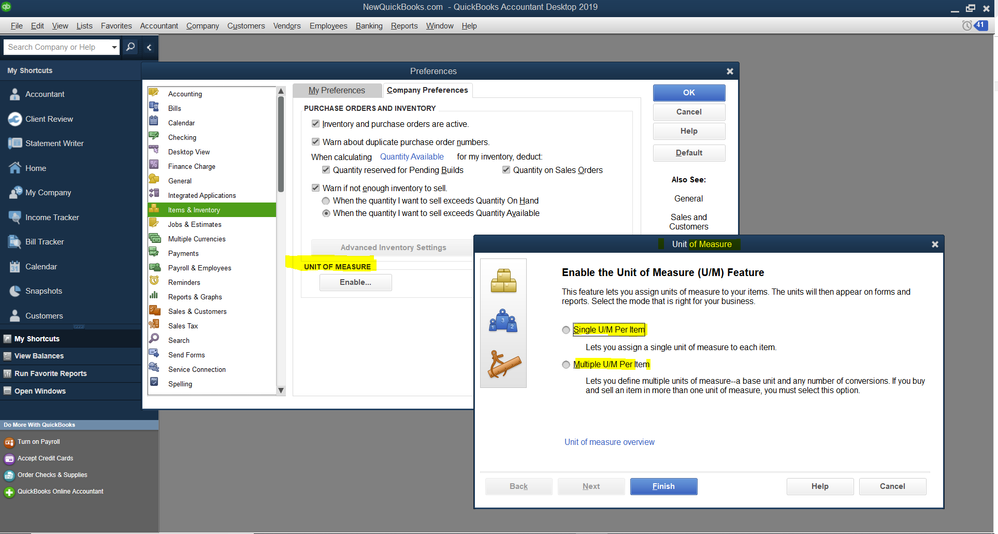This screenshot has width=998, height=534.
Task: Click the search magnifier icon
Action: (x=130, y=47)
